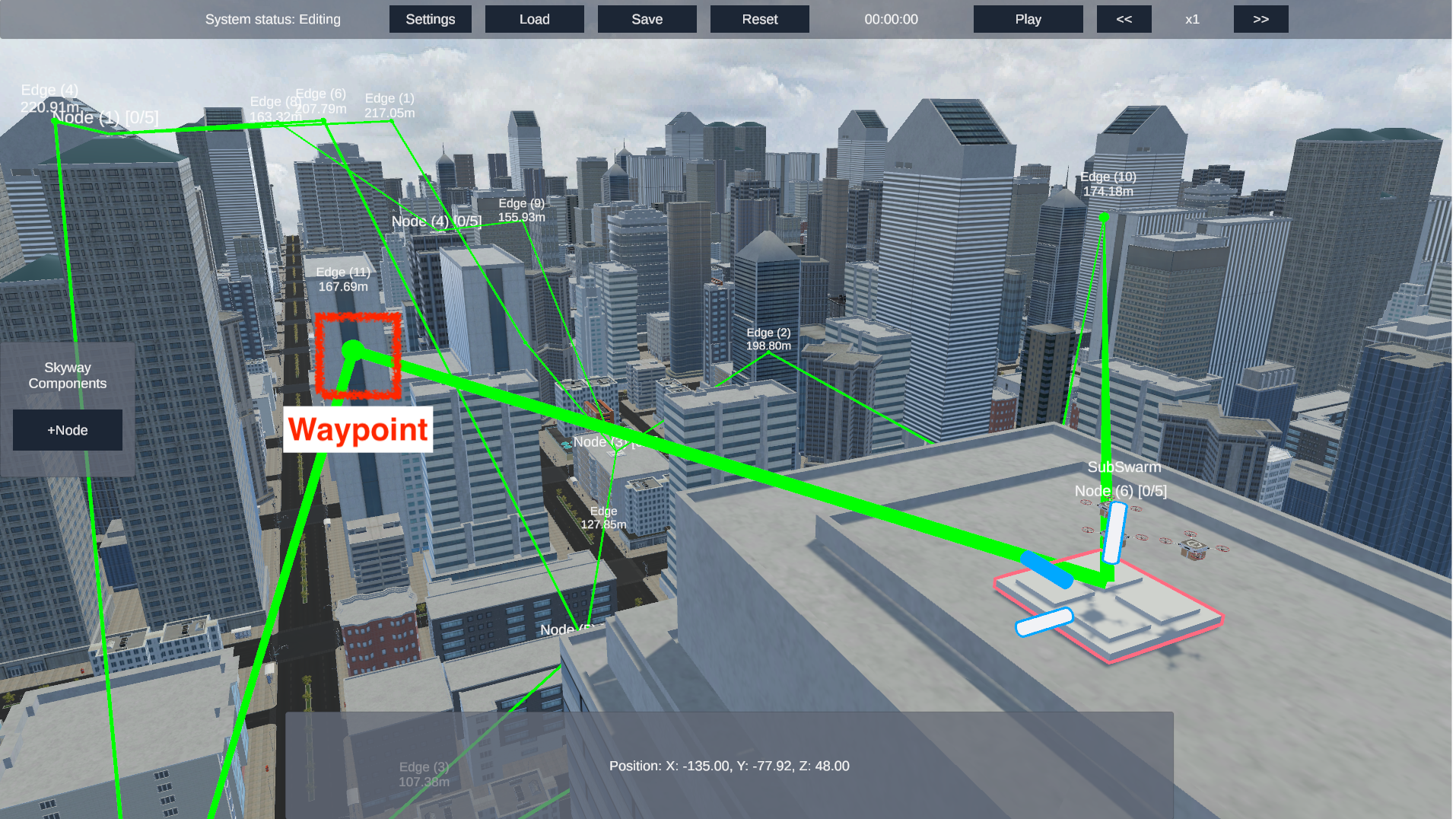Screen dimensions: 1456x819
Task: Save the current skyway layout
Action: point(647,19)
